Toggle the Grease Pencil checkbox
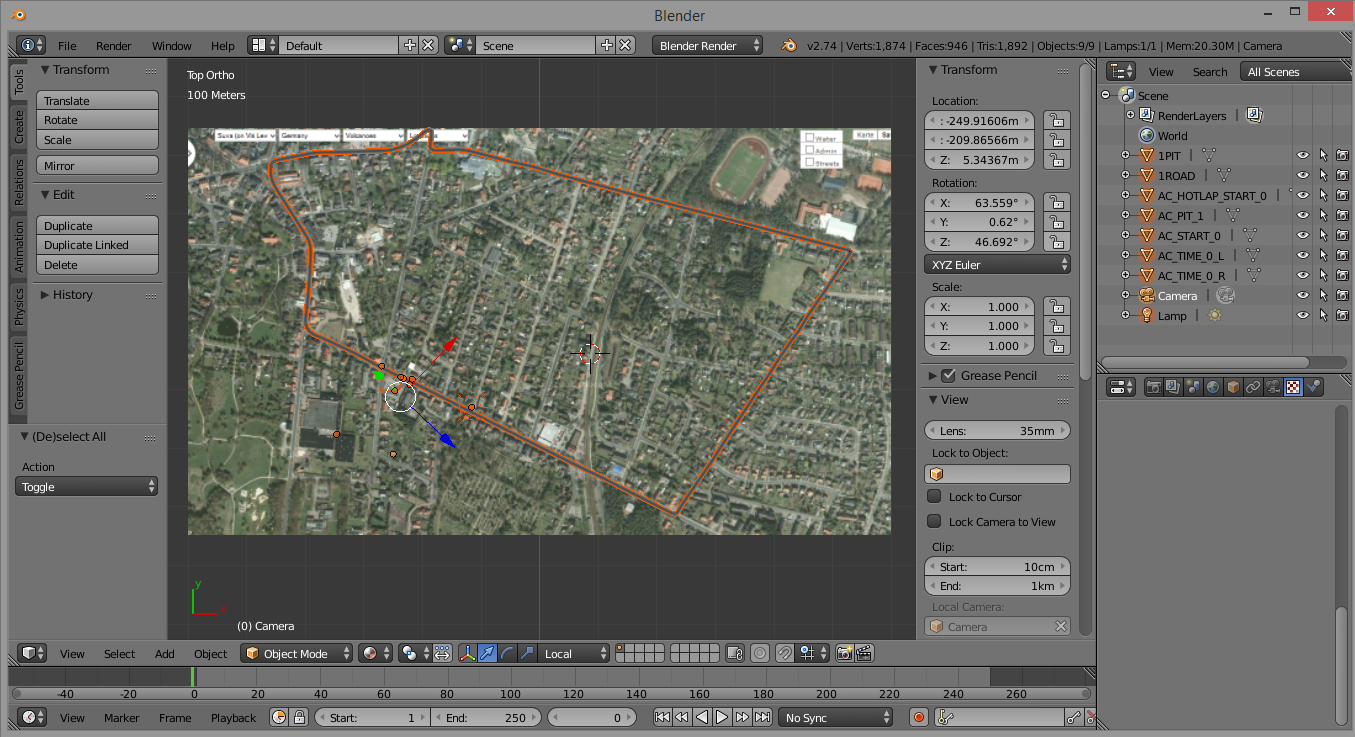1355x737 pixels. [x=949, y=375]
